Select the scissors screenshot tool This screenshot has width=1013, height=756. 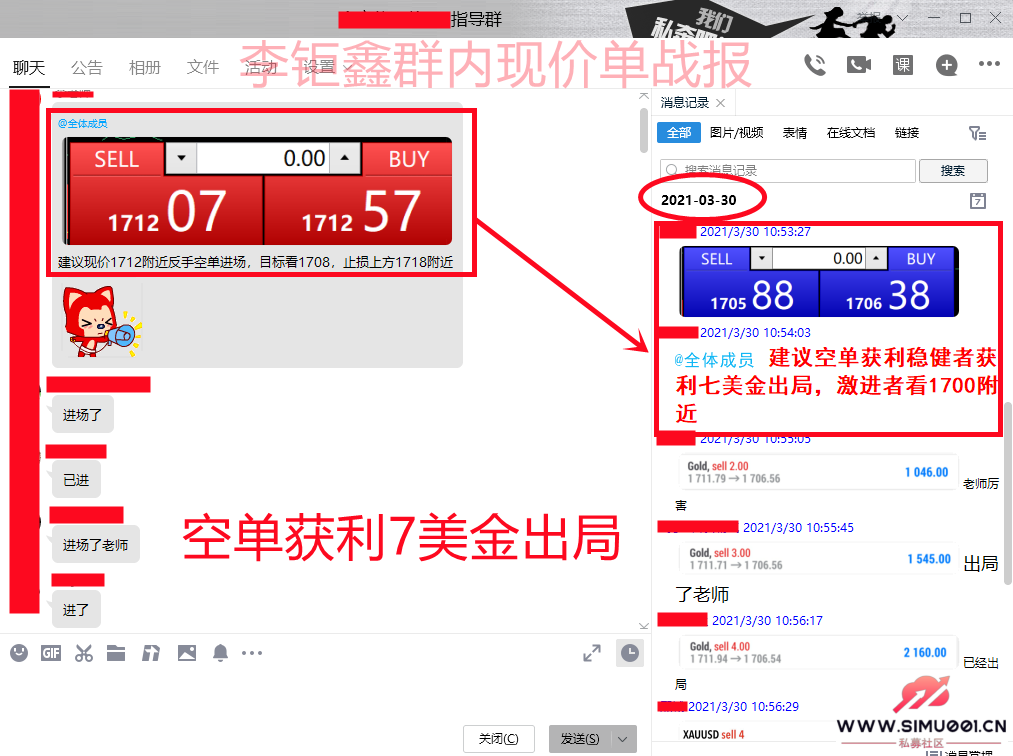click(x=84, y=653)
